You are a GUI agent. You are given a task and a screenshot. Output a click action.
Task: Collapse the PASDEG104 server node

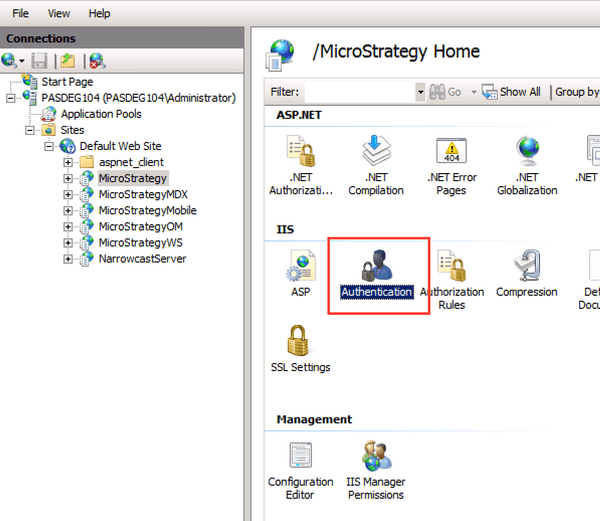click(x=11, y=98)
